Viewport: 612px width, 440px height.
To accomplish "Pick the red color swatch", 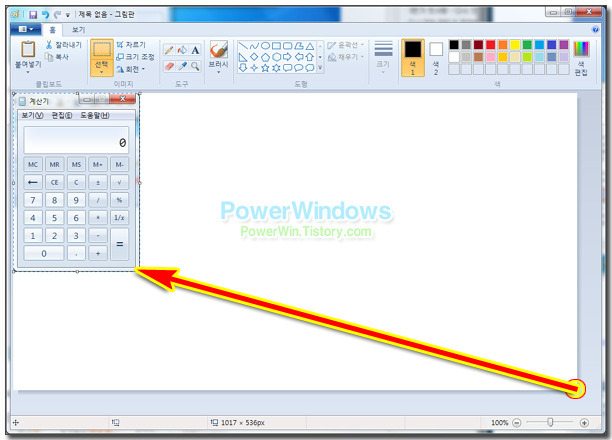I will coord(491,45).
